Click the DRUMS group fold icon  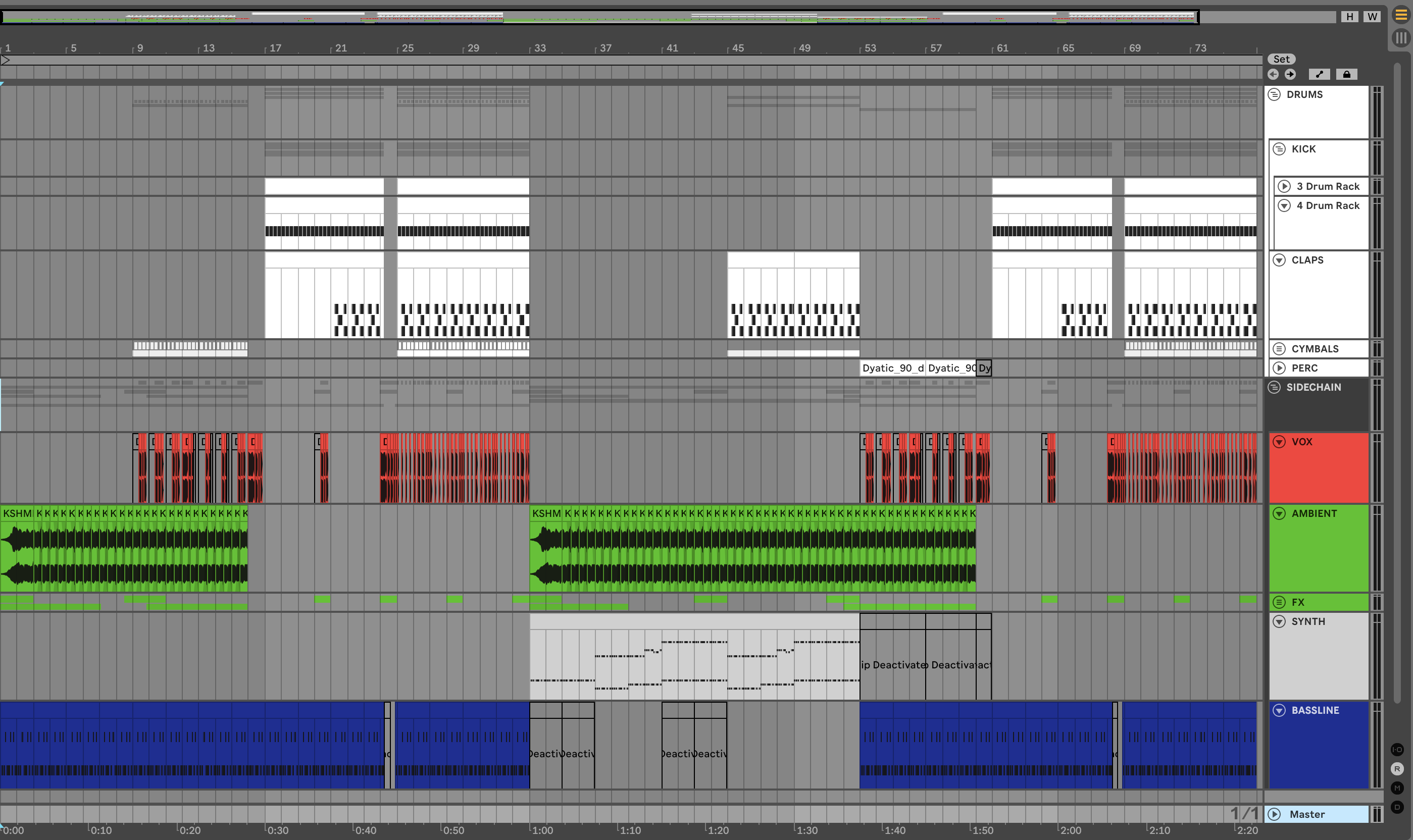click(1274, 94)
